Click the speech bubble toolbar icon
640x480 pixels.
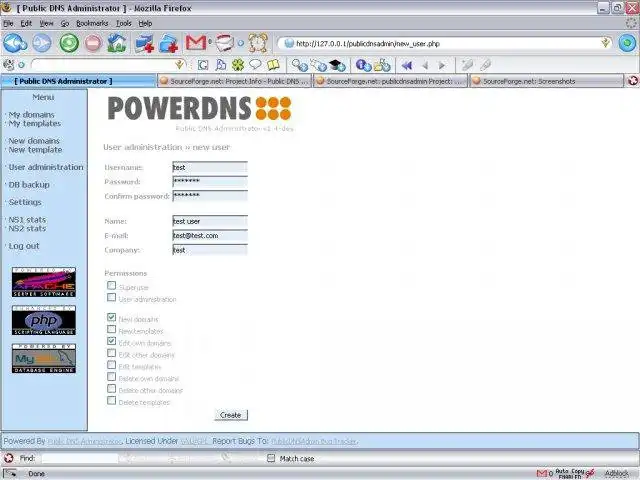click(x=255, y=64)
